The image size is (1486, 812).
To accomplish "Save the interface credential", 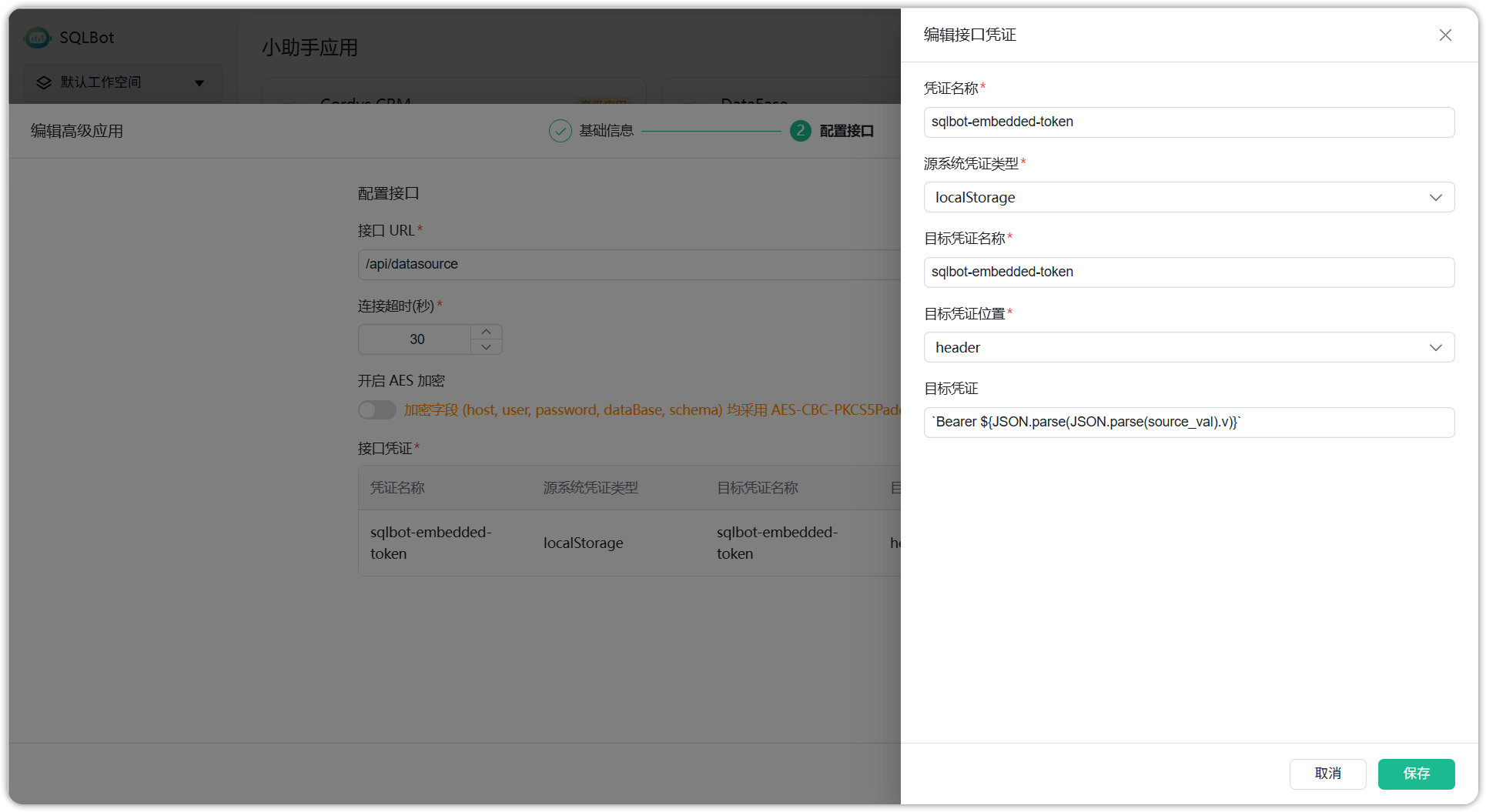I will pyautogui.click(x=1416, y=774).
